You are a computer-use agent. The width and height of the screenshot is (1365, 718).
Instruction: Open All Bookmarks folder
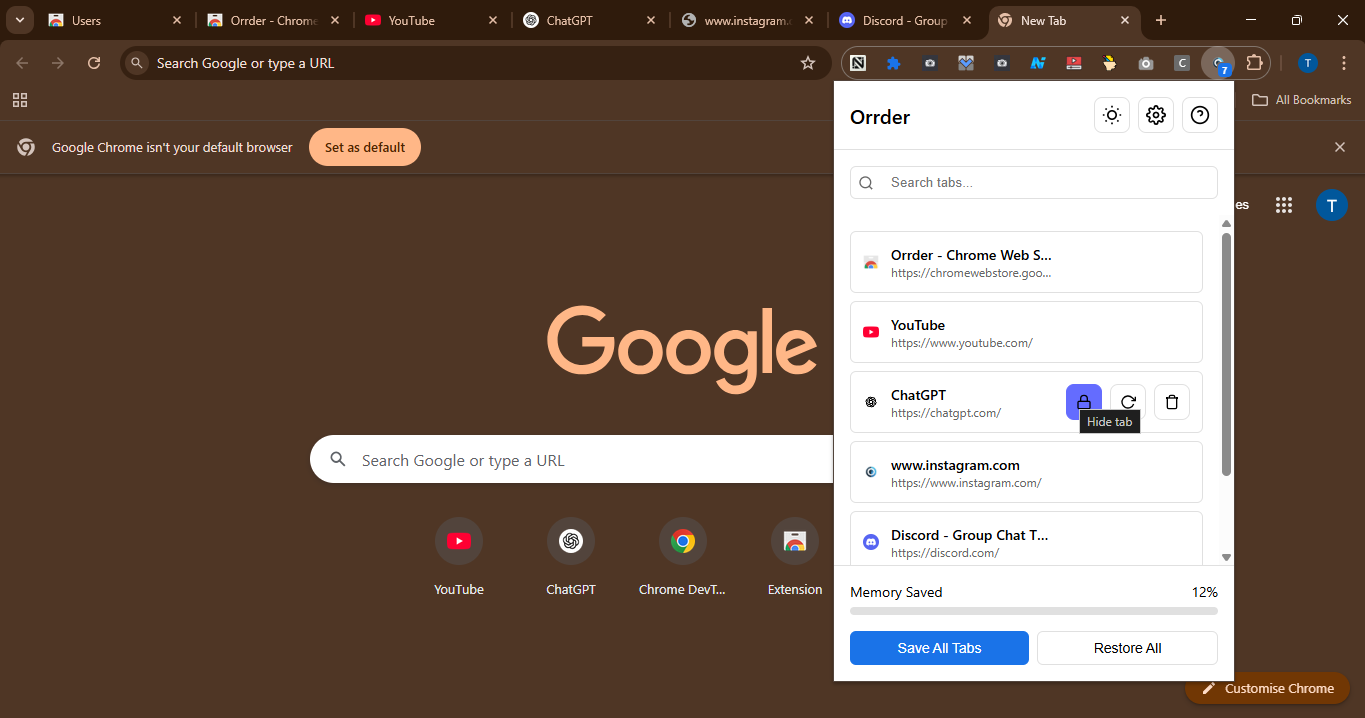pyautogui.click(x=1301, y=100)
